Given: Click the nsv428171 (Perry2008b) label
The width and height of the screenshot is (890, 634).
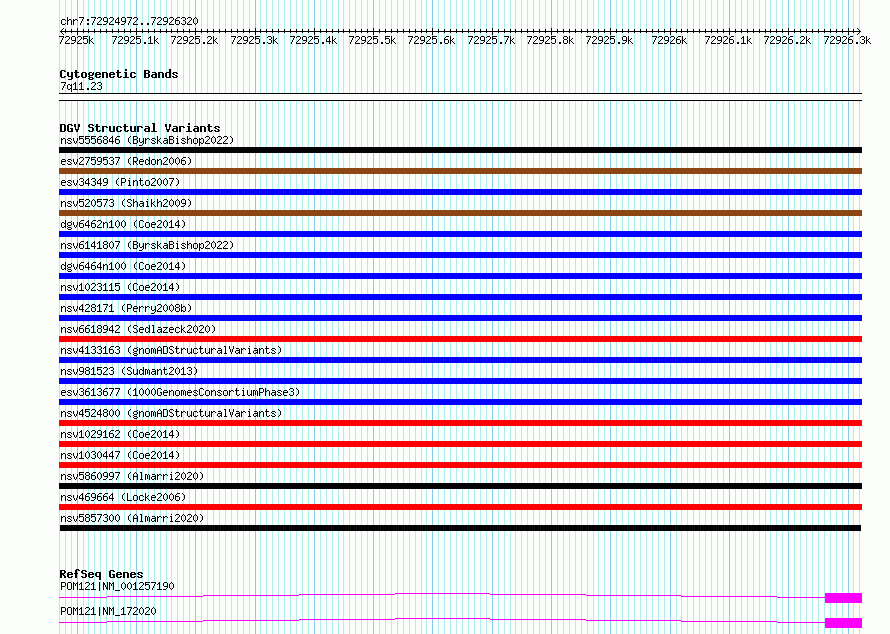Looking at the screenshot, I should click(x=126, y=308).
